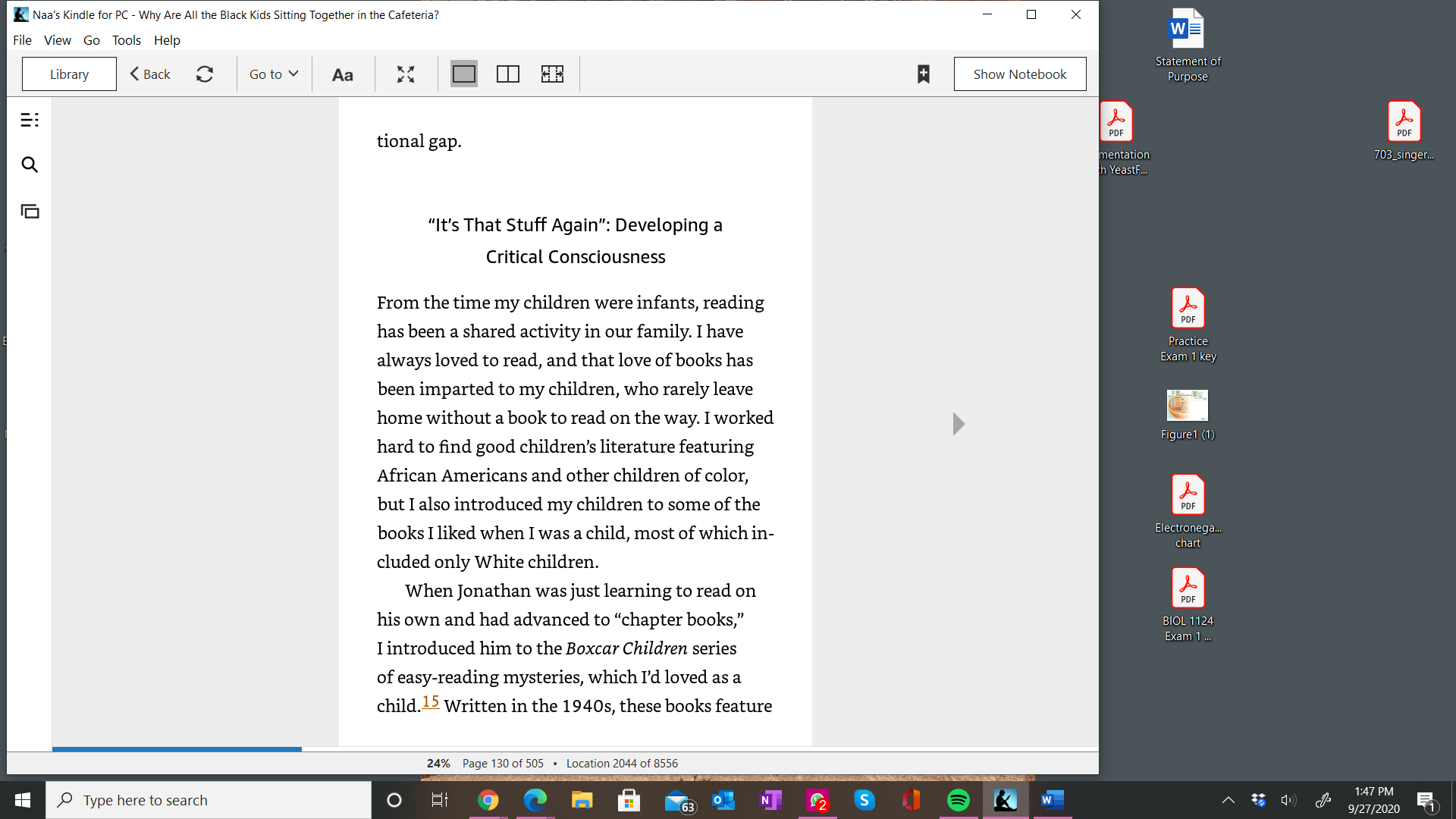Open font and display settings (Aa)

click(x=343, y=74)
